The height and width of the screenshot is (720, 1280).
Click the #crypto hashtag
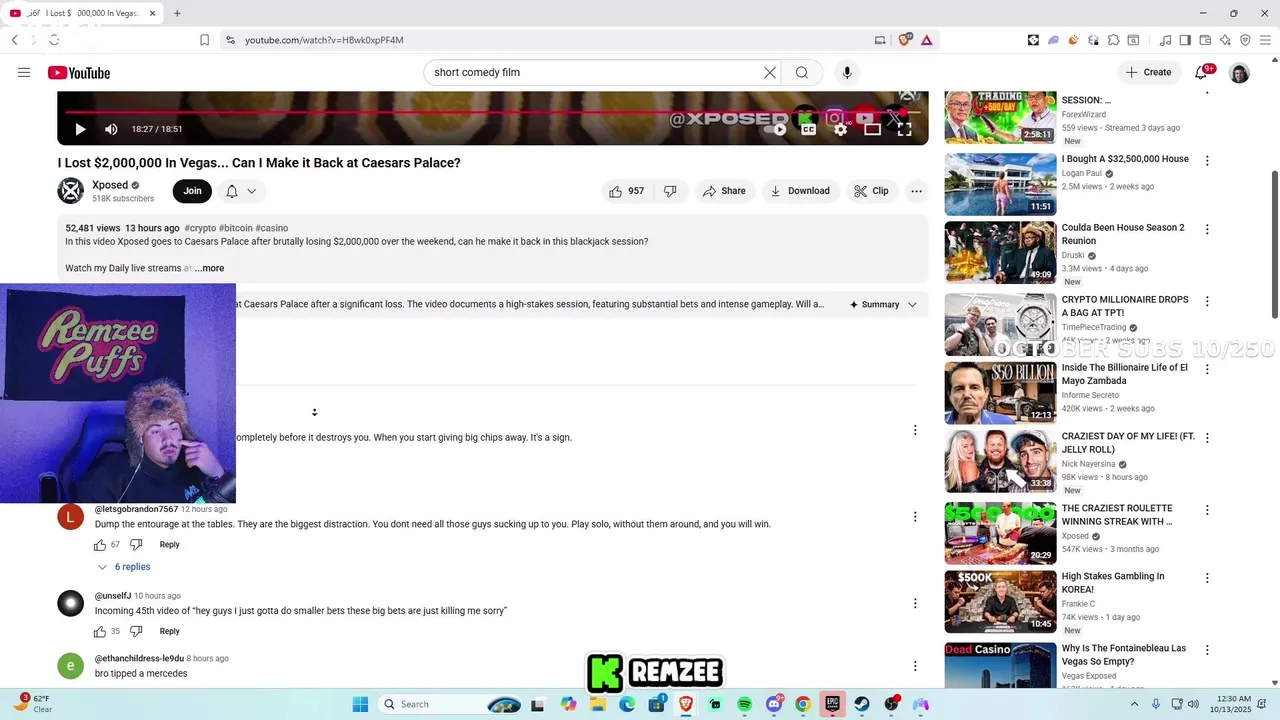click(x=200, y=228)
